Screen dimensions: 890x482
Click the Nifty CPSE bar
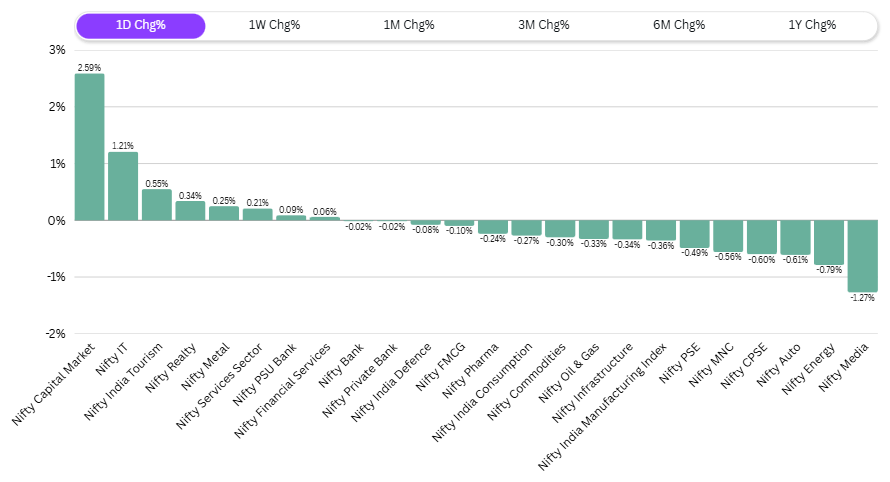761,237
